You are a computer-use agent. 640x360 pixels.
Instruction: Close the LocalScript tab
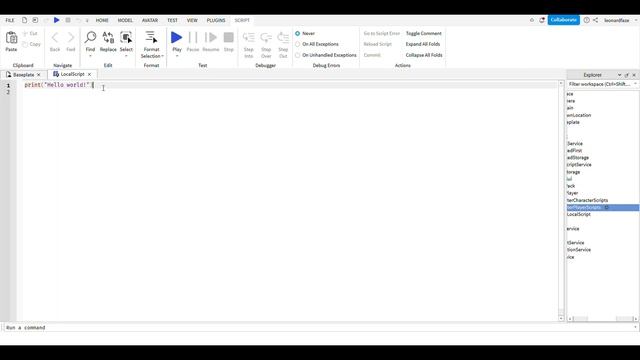point(89,74)
